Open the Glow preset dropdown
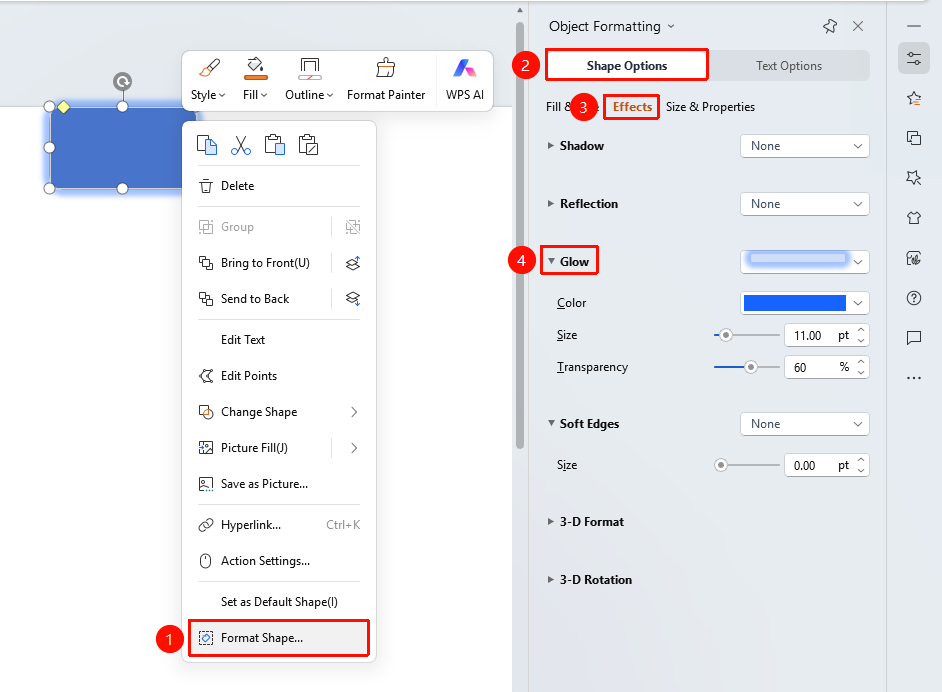 [x=804, y=261]
